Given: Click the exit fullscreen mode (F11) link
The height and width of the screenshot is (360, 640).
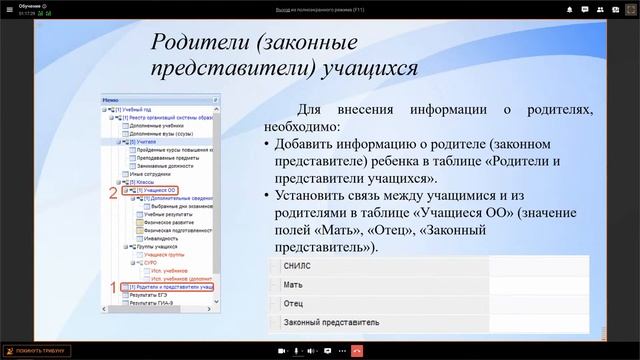Looking at the screenshot, I should point(320,9).
